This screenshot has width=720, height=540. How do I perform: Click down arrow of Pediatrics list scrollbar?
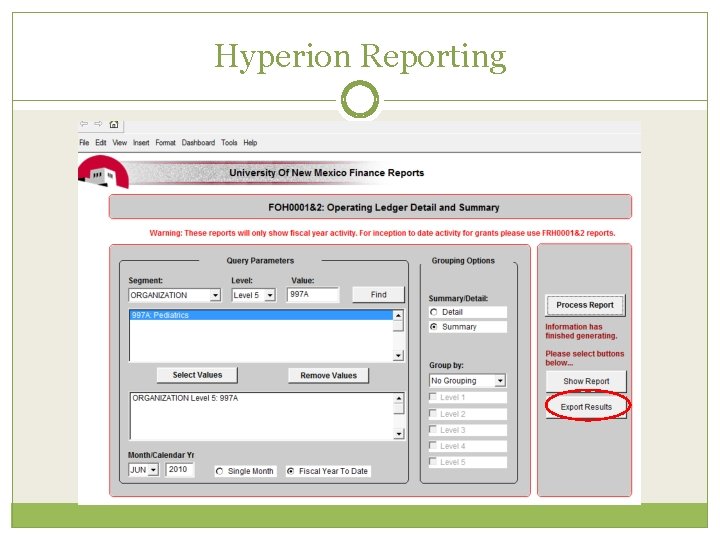[398, 355]
